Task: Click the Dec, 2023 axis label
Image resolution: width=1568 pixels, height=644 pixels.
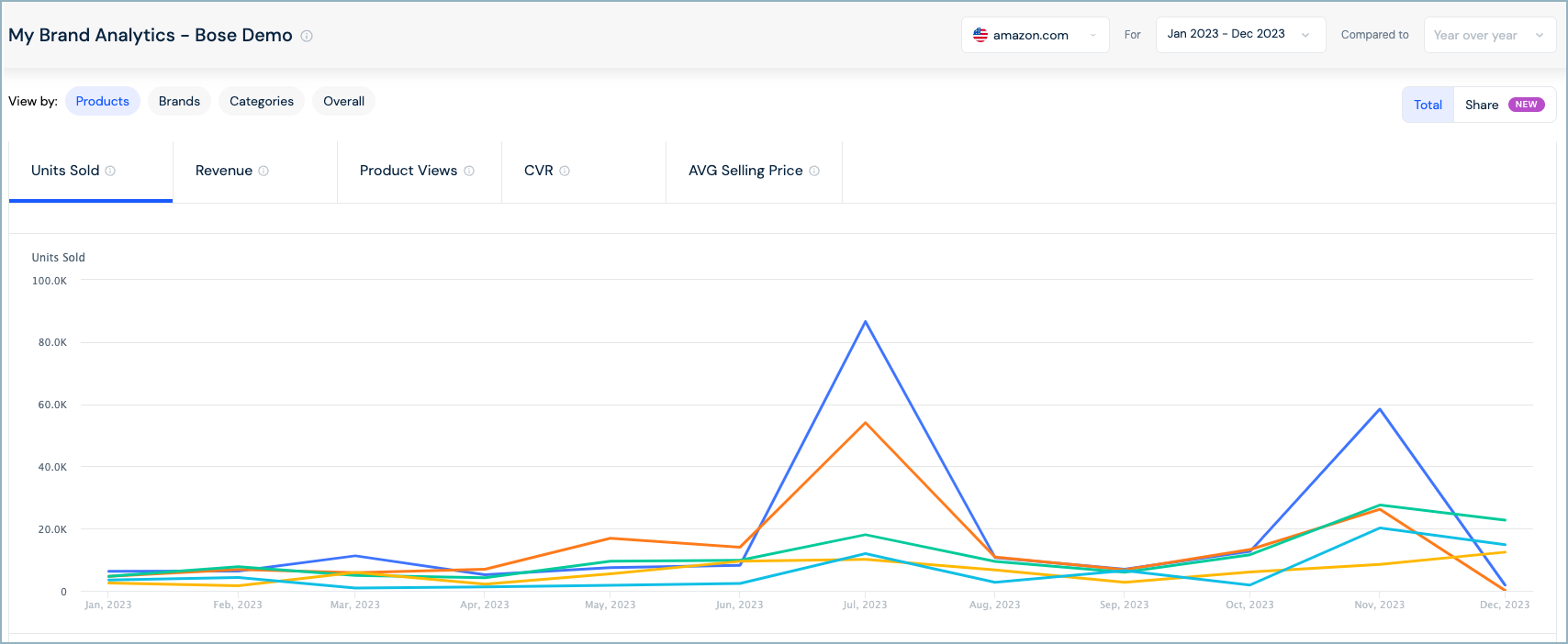Action: (1505, 605)
